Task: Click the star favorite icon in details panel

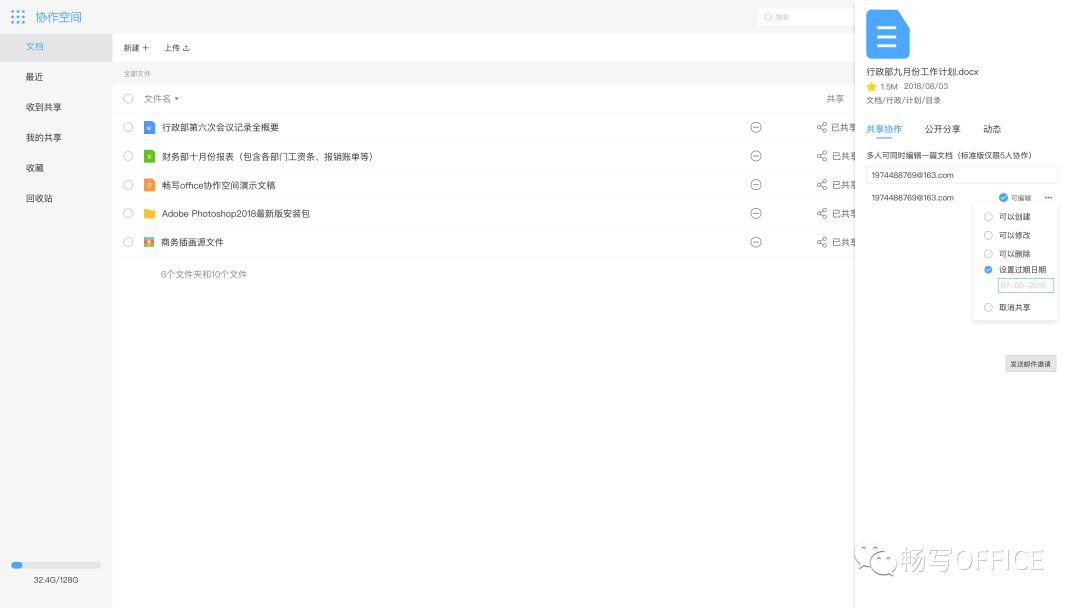Action: tap(871, 87)
